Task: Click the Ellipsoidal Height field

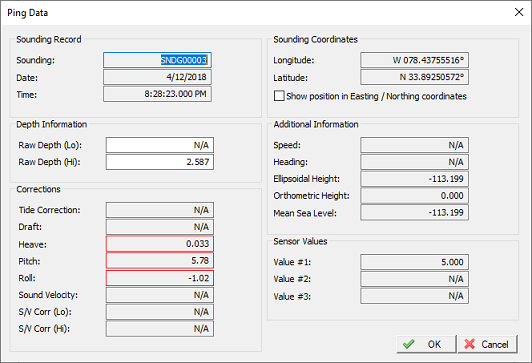Action: point(414,179)
